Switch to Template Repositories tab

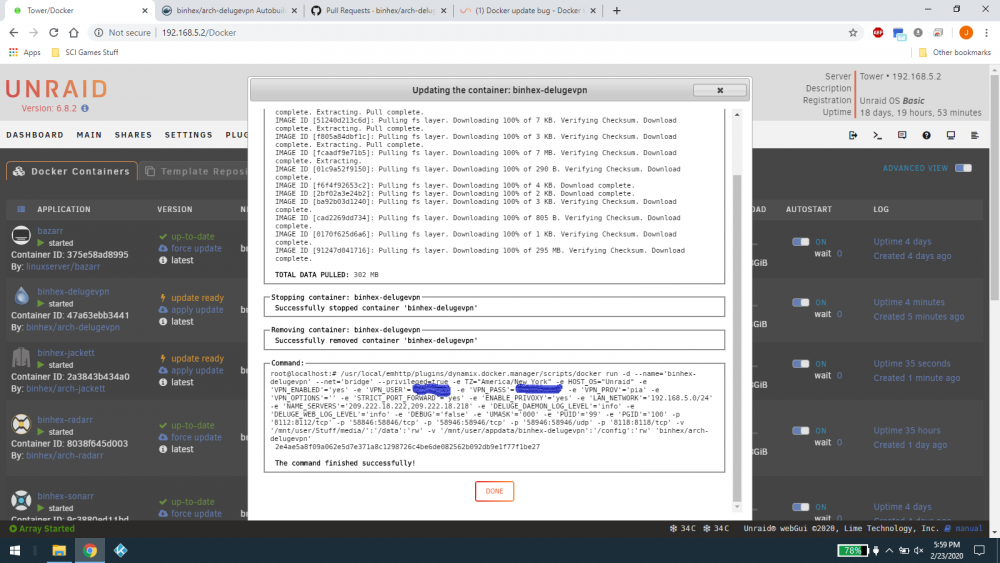click(x=195, y=171)
